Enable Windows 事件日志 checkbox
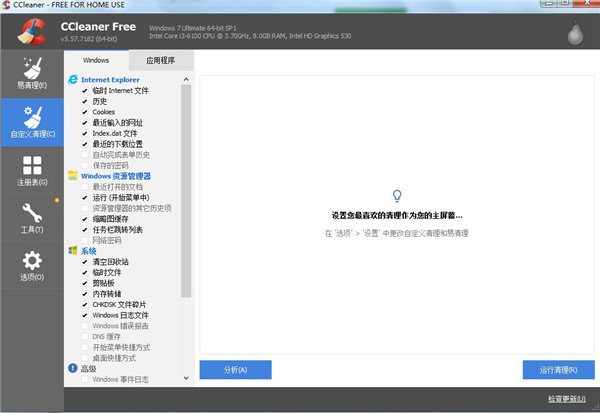 coord(85,380)
